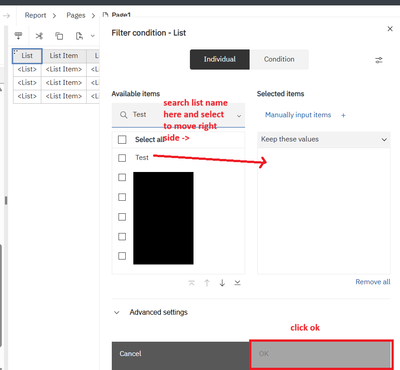This screenshot has height=370, width=400.
Task: Click the filter icon in the report toolbar
Action: [19, 35]
